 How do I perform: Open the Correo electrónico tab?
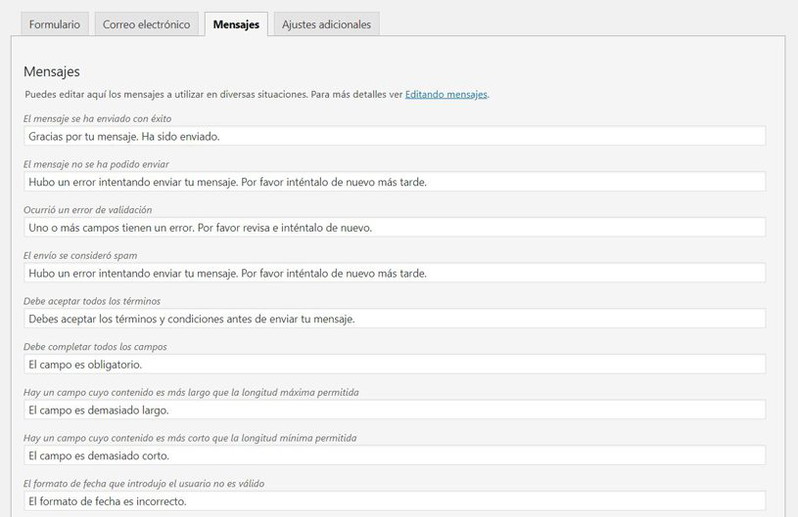[x=147, y=24]
